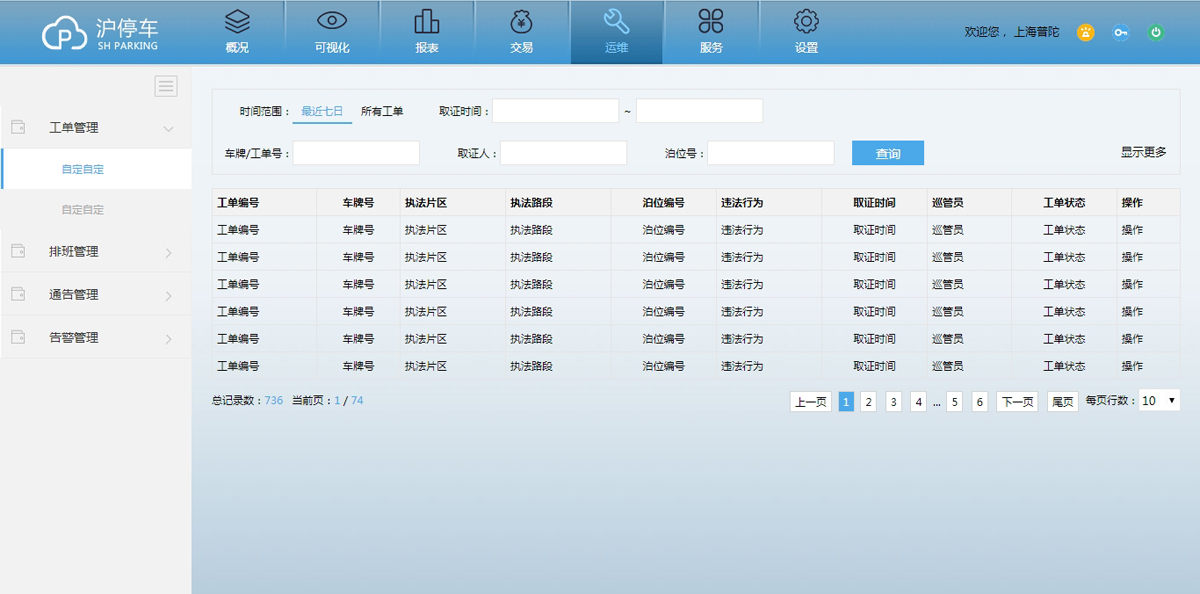1200x594 pixels.
Task: Open the 服务 services icon
Action: point(711,32)
